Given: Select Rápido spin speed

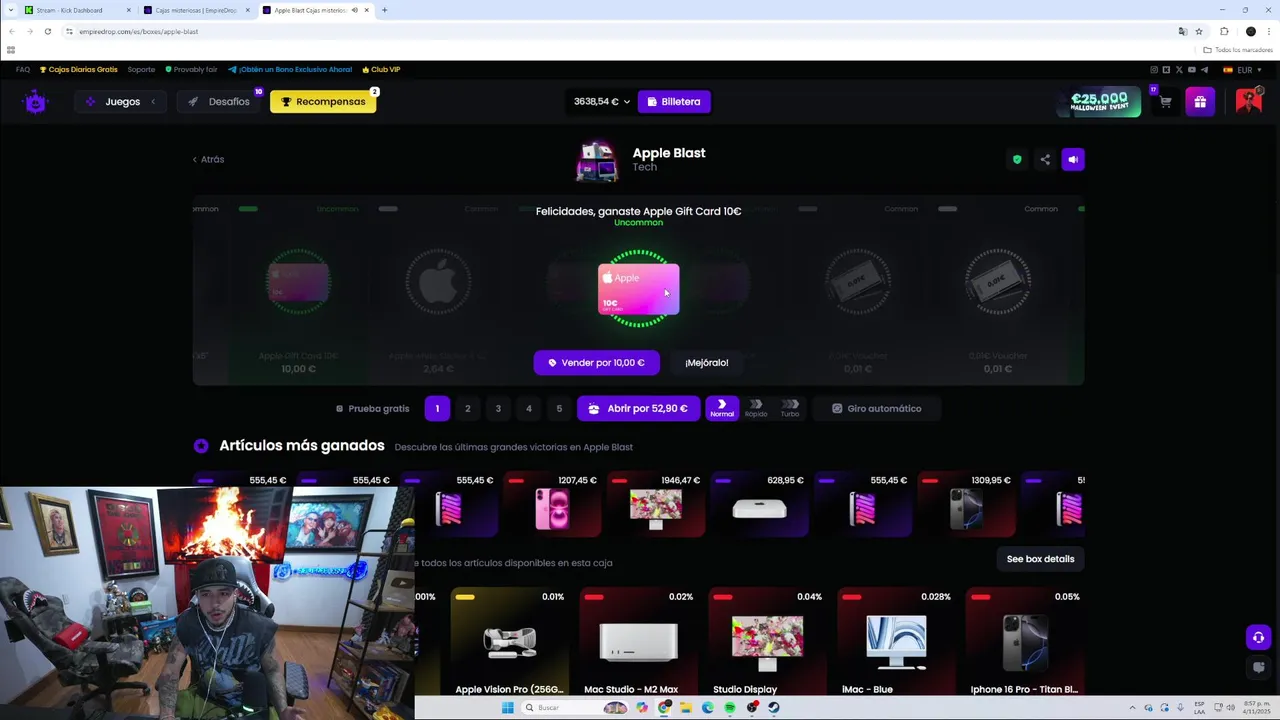Looking at the screenshot, I should [756, 408].
